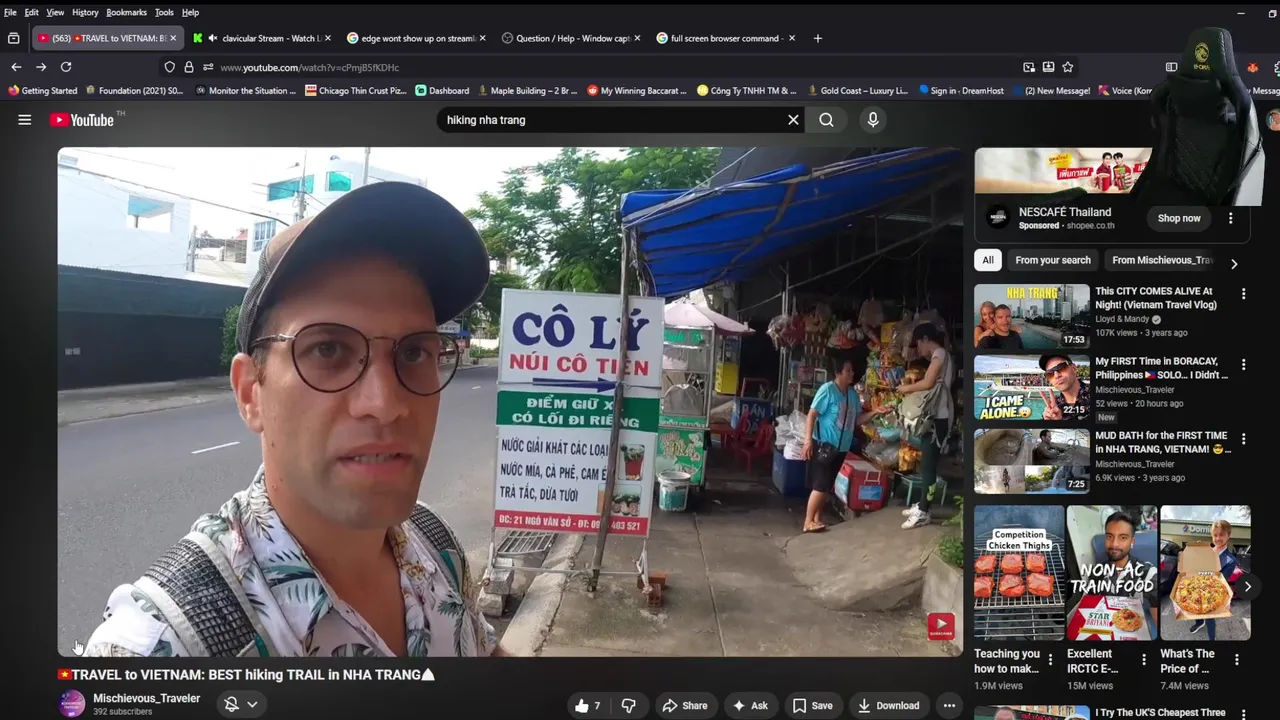The image size is (1280, 720).
Task: Open the site security padlock info
Action: tap(189, 67)
